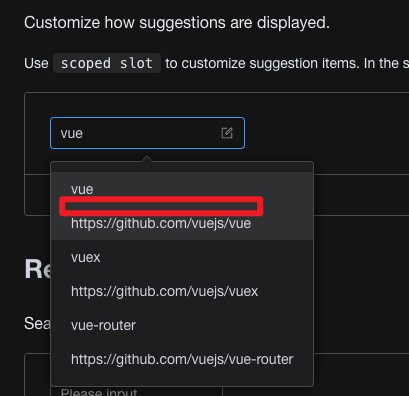Viewport: 409px width, 396px height.
Task: Pick the https://github.com/vuejs/vuex address line
Action: [164, 291]
